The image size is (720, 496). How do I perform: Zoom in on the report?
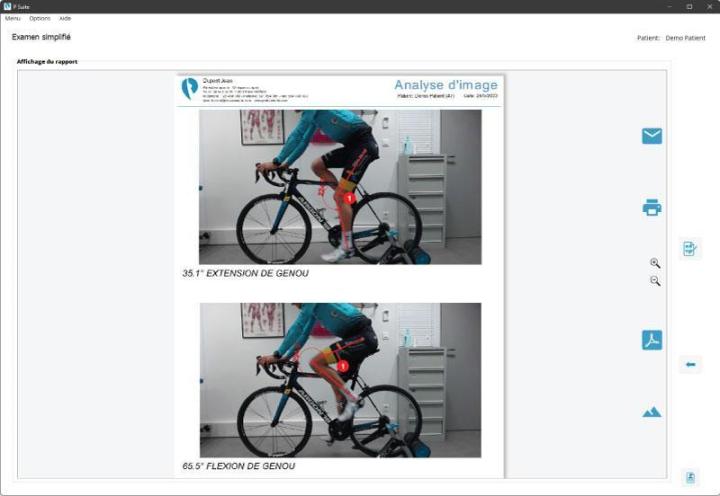[655, 263]
